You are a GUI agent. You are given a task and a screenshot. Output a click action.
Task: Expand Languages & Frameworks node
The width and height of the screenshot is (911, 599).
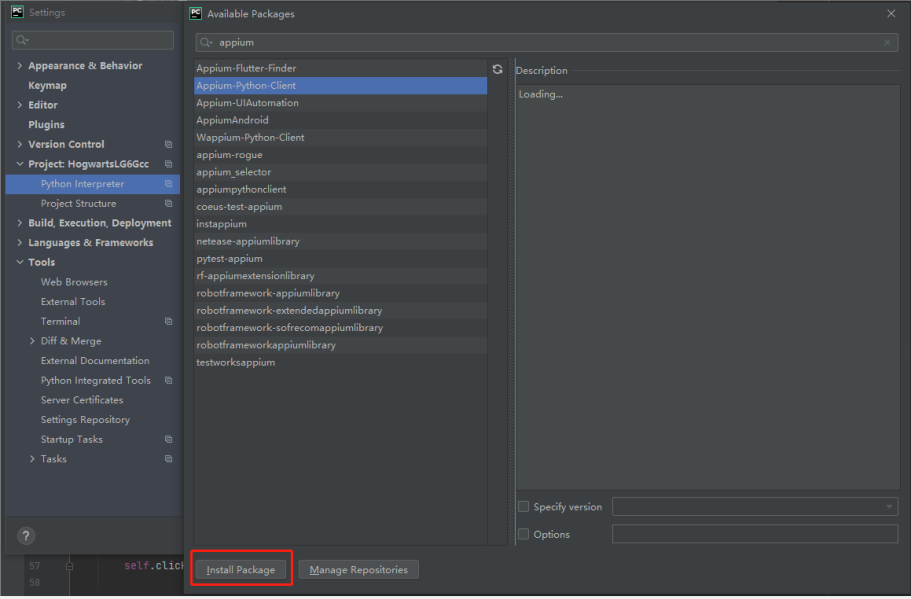click(20, 243)
